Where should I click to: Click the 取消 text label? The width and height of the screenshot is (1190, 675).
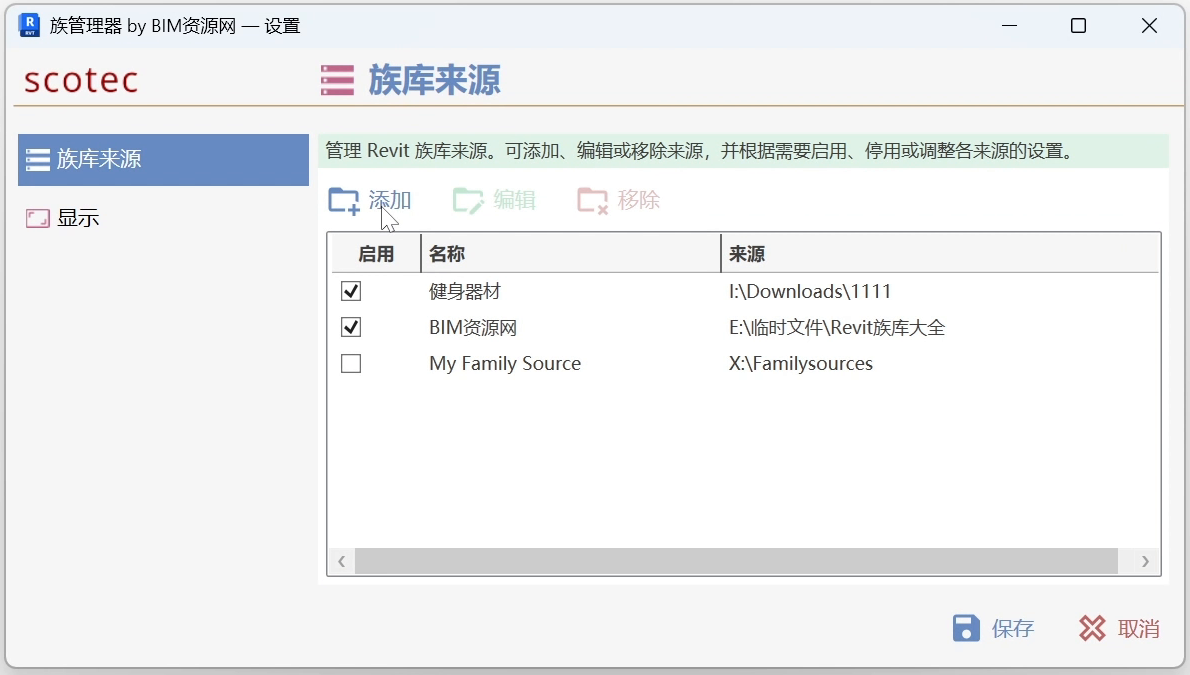(x=1138, y=629)
